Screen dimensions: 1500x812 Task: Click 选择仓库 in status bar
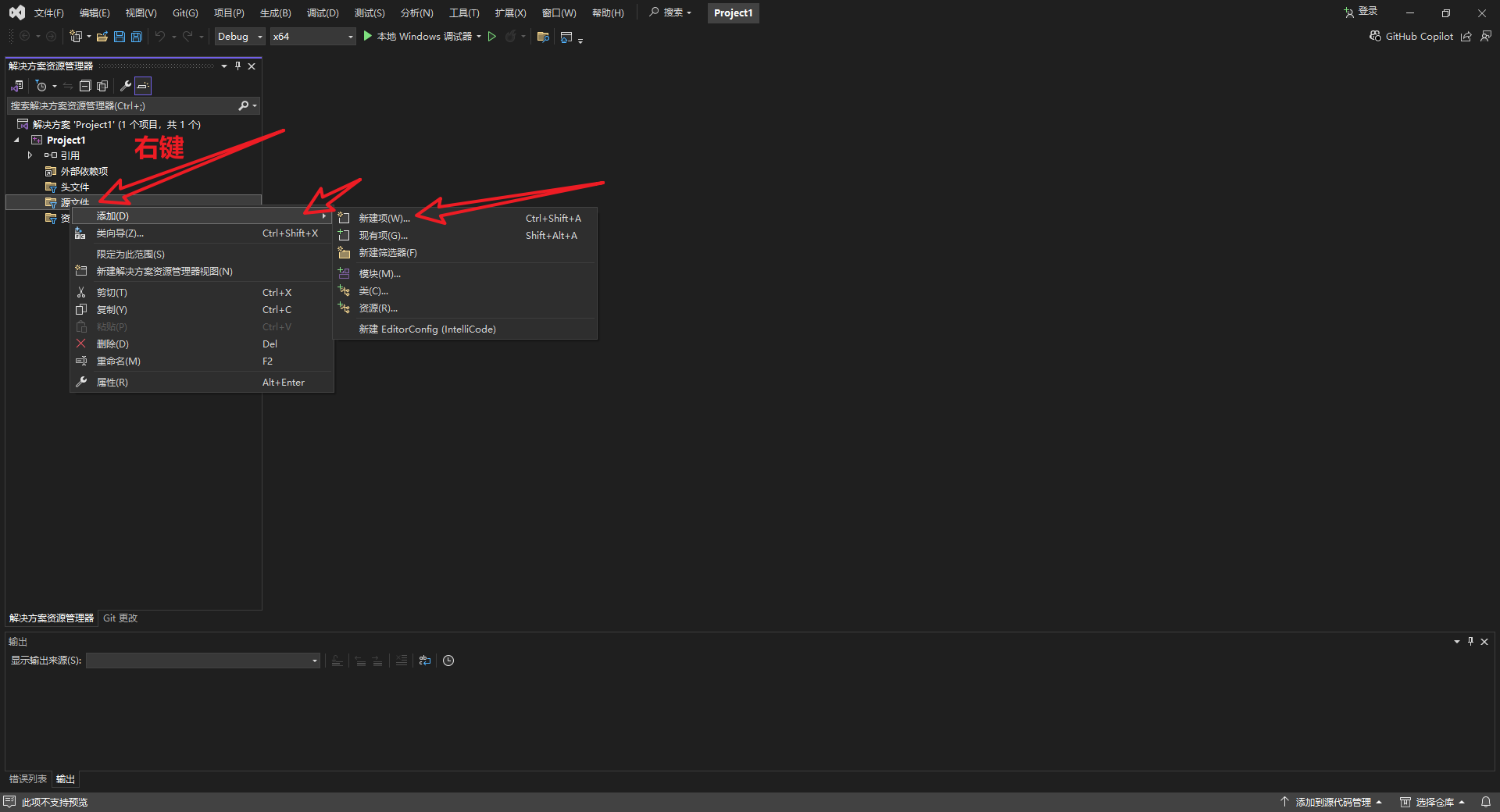tap(1431, 802)
